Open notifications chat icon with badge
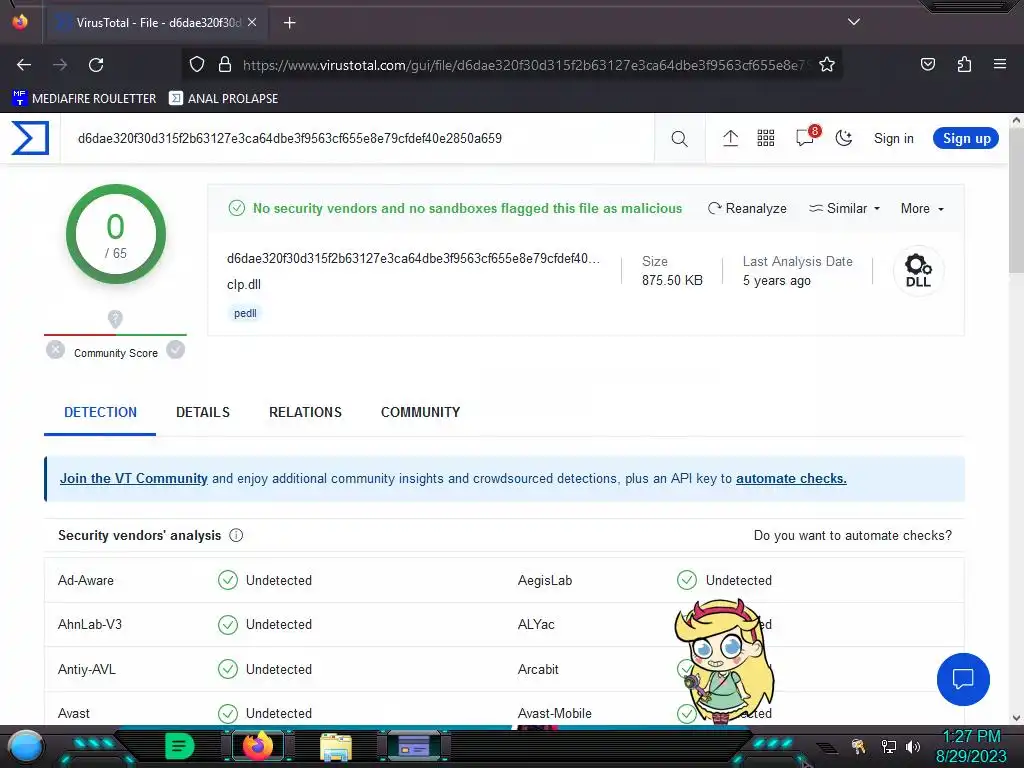Screen dimensions: 1024x768 806,136
